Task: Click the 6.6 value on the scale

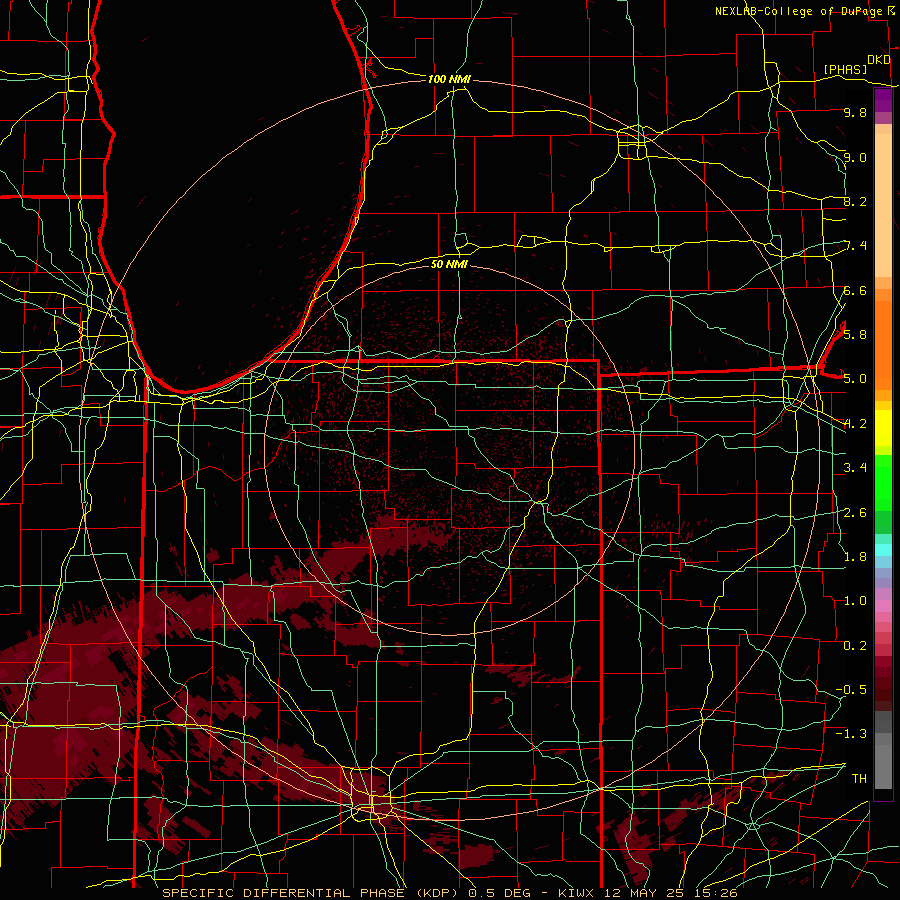Action: 855,290
